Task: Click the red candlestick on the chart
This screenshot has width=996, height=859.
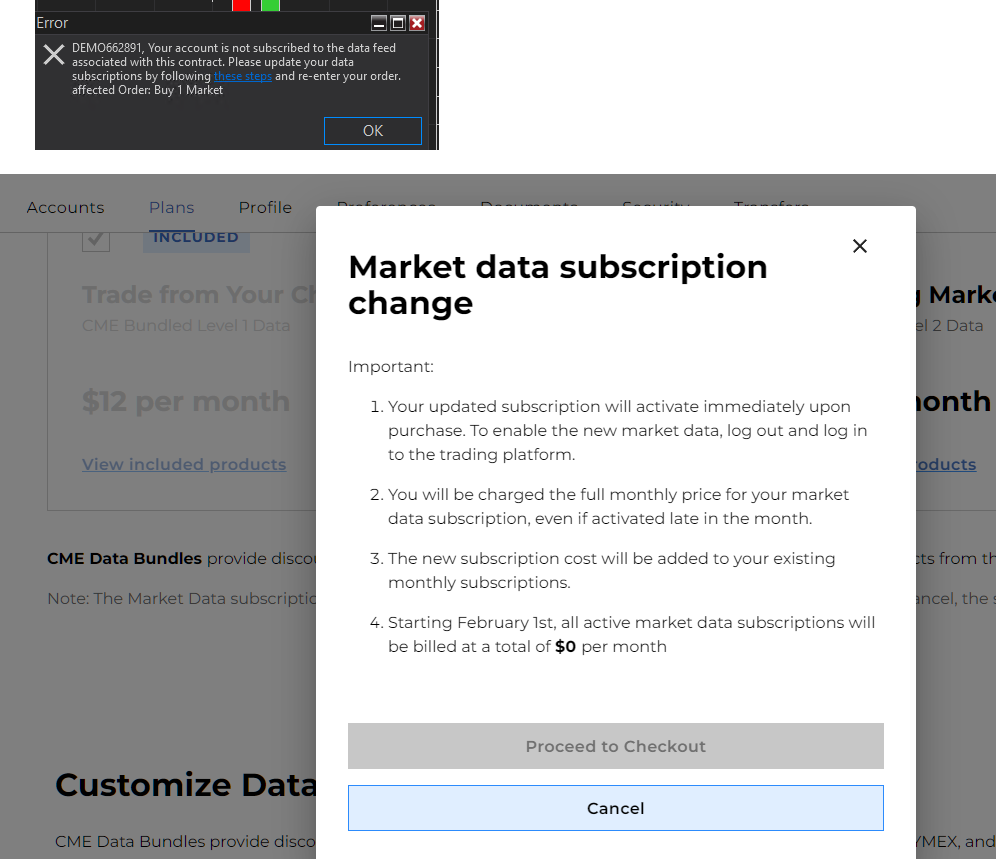Action: (x=241, y=6)
